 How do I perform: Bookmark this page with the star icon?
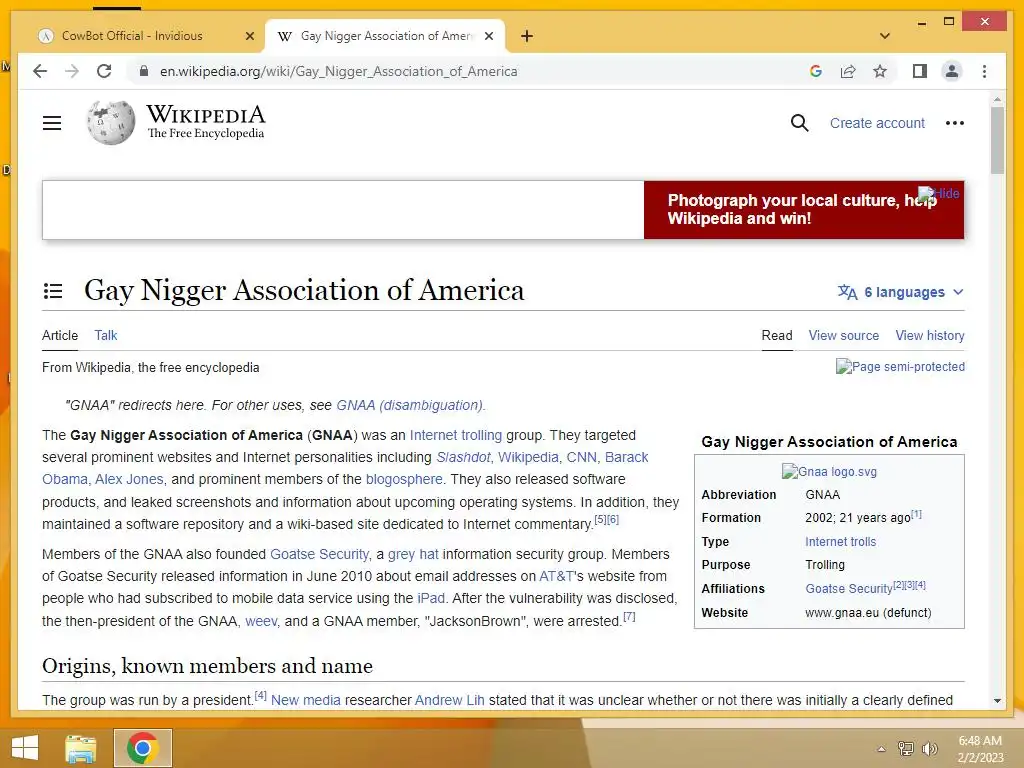coord(880,71)
